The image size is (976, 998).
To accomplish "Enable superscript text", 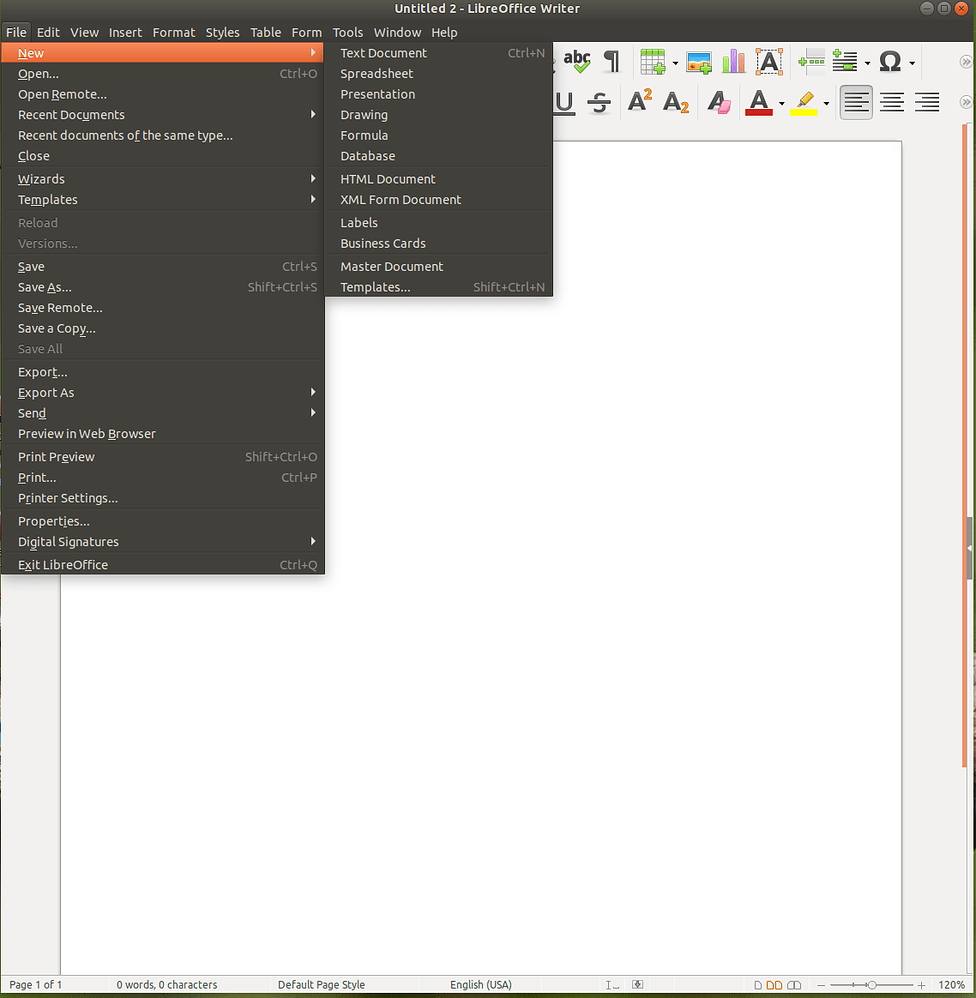I will 638,101.
